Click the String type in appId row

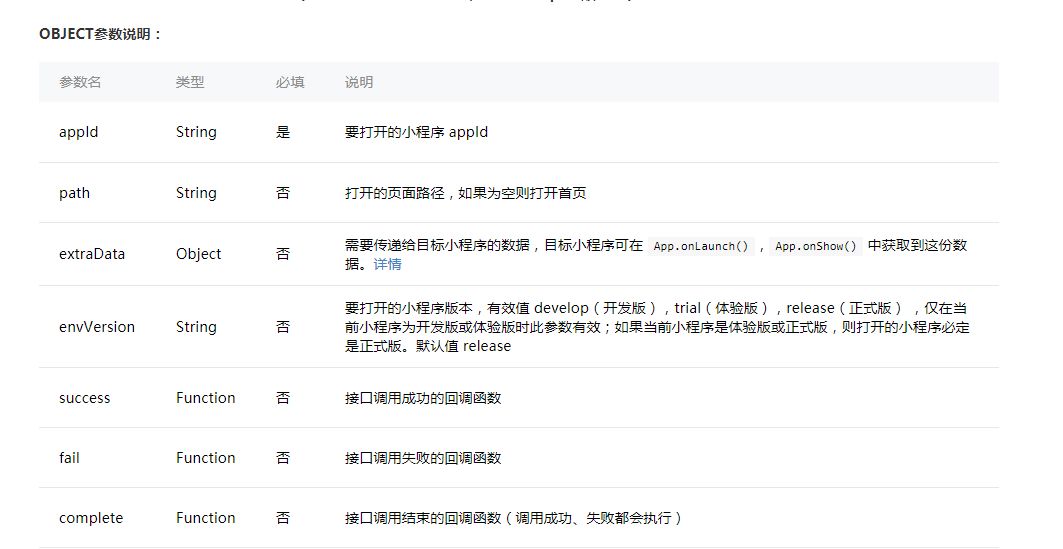click(197, 132)
